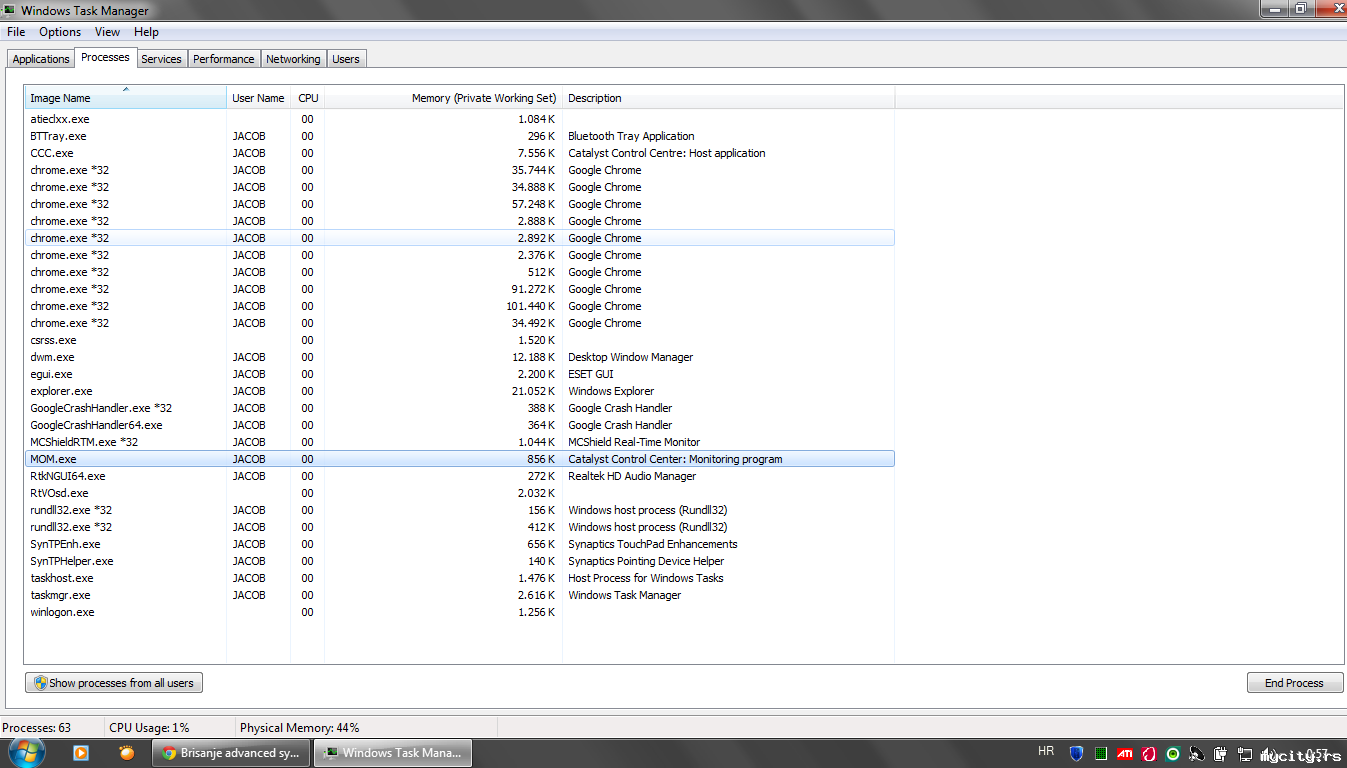This screenshot has width=1347, height=768.
Task: Select the dwm.exe process
Action: click(x=460, y=357)
